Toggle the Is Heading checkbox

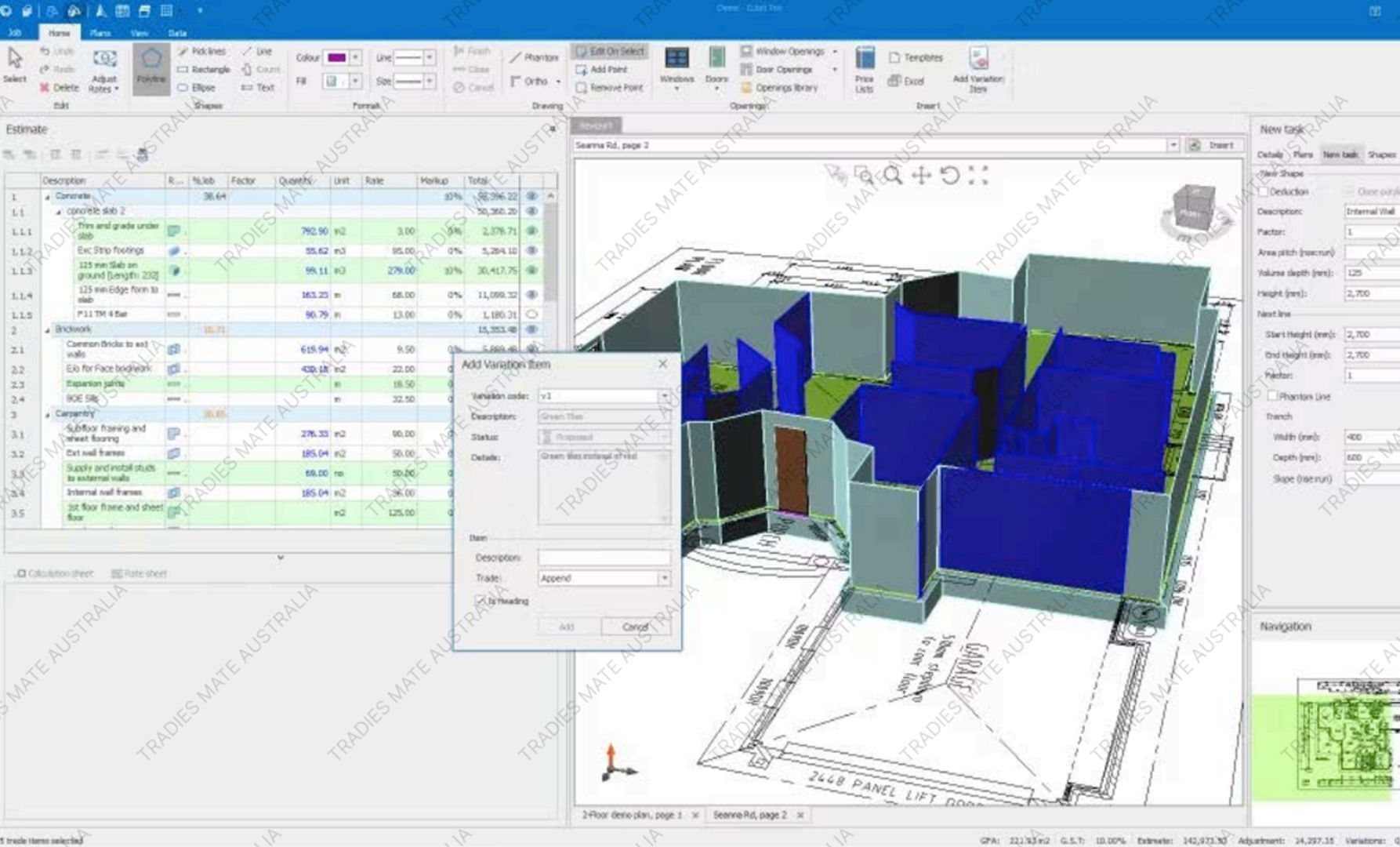tap(481, 601)
